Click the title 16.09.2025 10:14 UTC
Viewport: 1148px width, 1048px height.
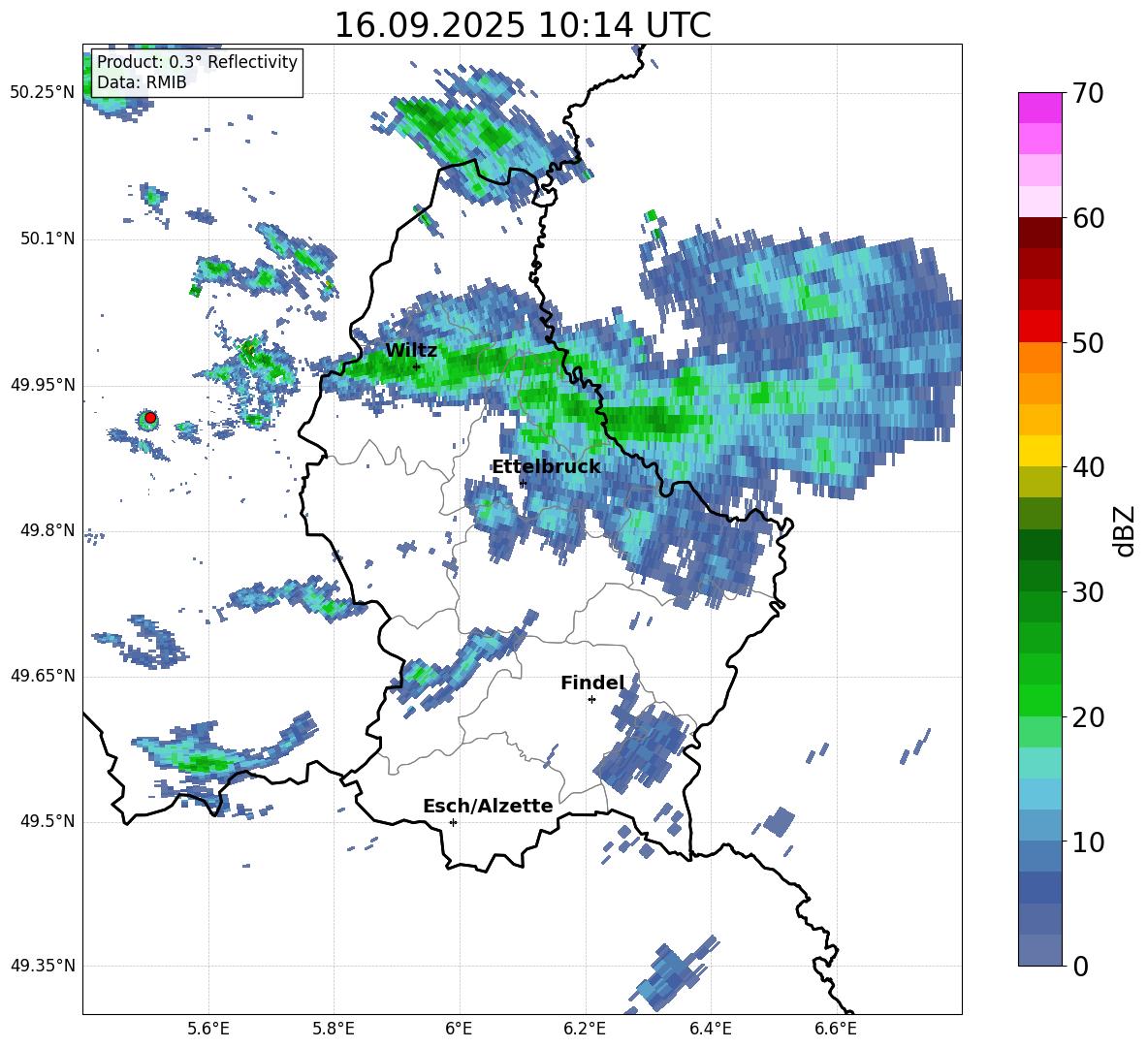pos(522,25)
